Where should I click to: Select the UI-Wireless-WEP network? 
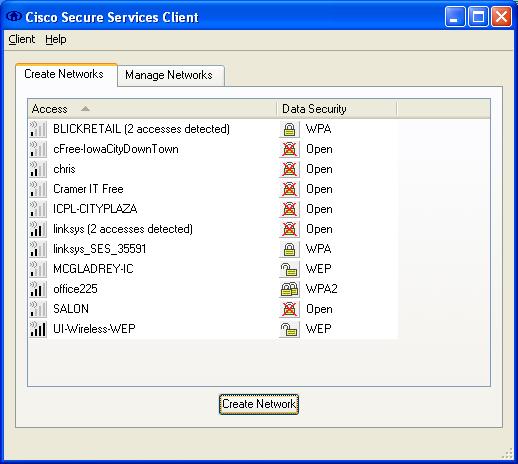coord(94,329)
